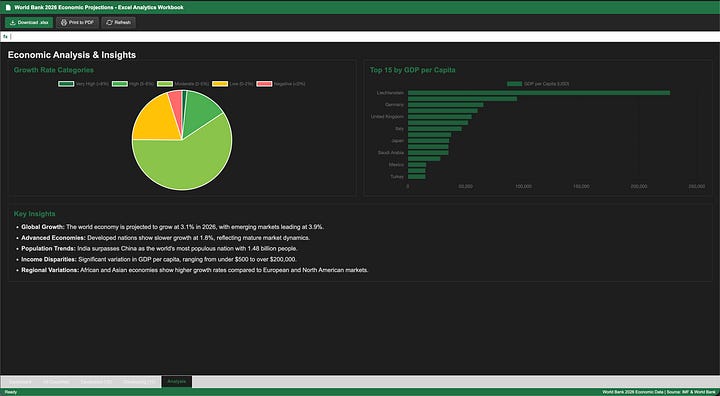Click the 'Key Insights' heading

click(x=34, y=214)
